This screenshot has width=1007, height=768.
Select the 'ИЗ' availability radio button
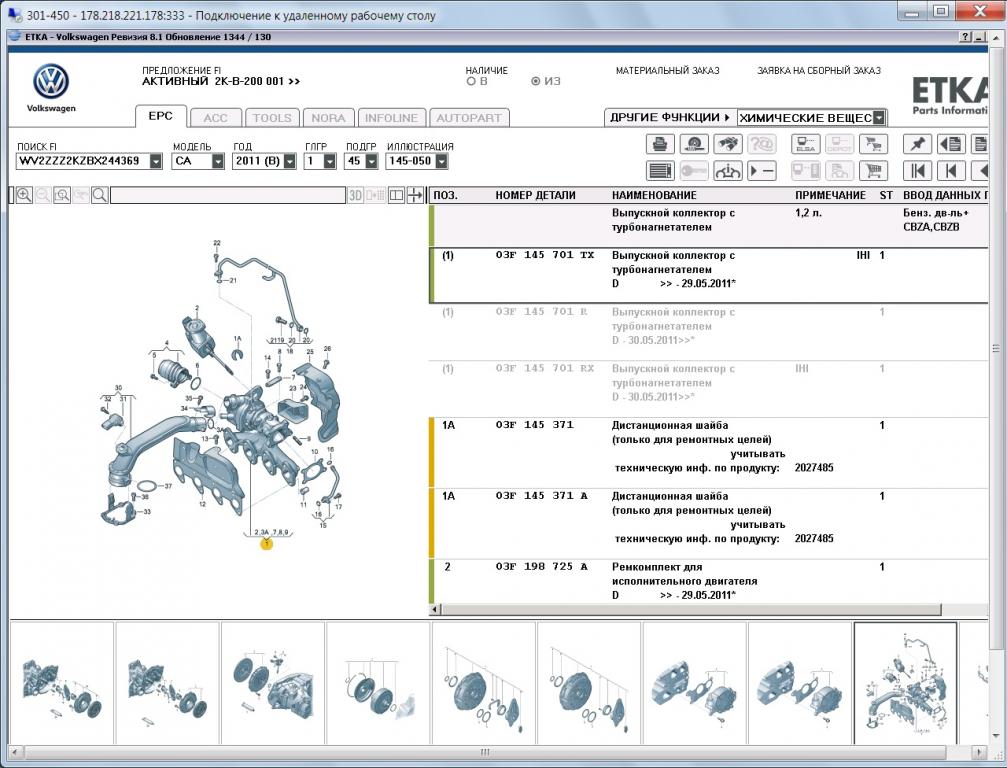(535, 82)
